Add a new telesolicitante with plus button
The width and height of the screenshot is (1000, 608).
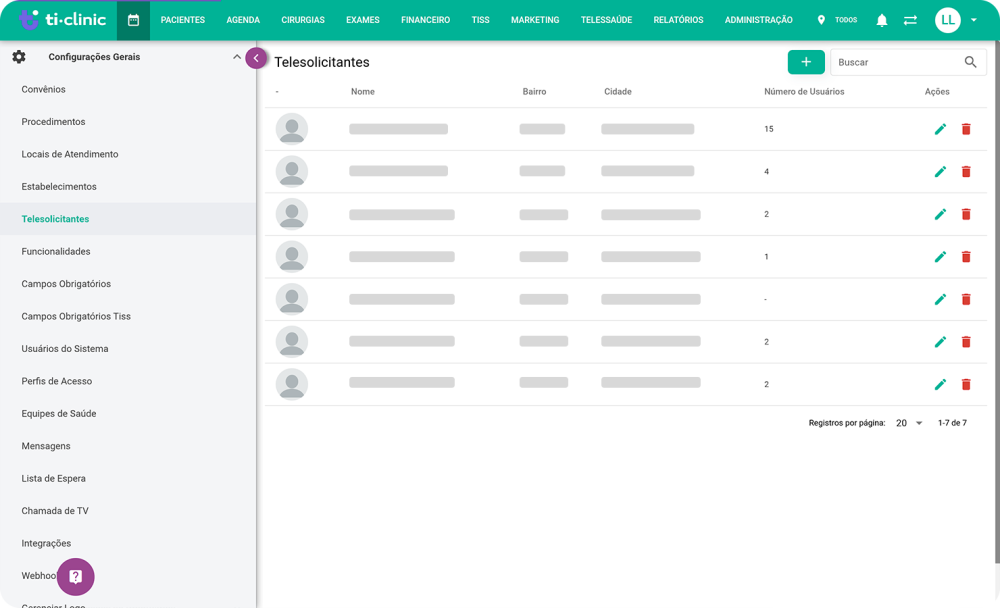pyautogui.click(x=806, y=62)
